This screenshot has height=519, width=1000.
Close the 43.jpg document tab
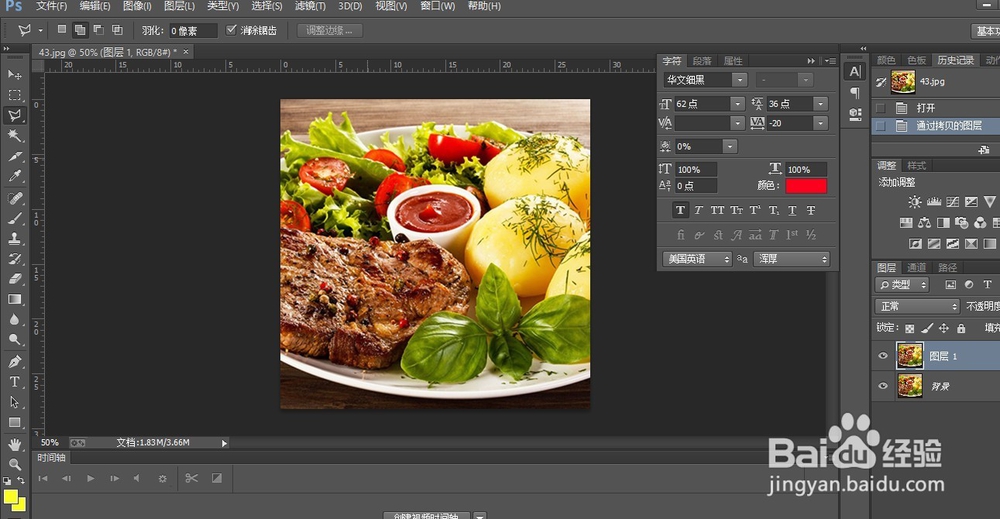(186, 52)
